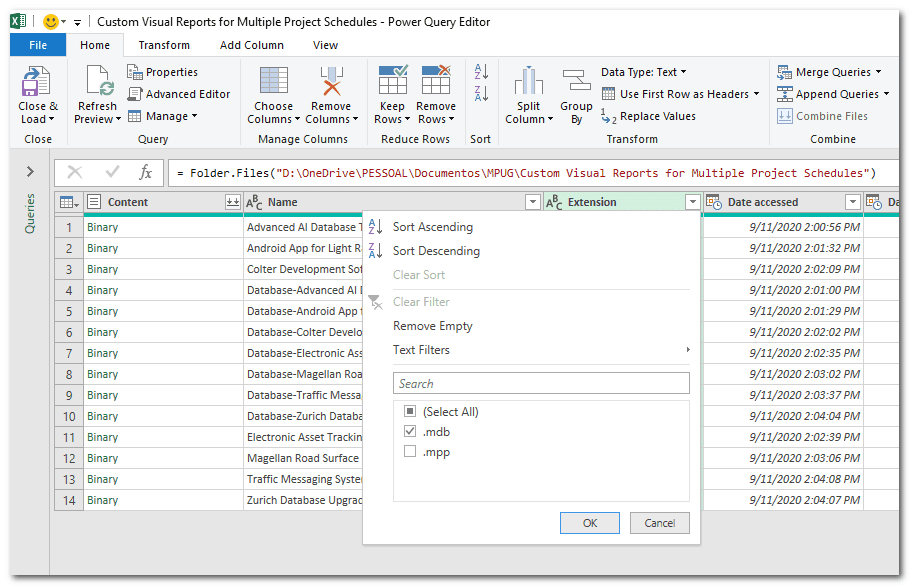Screen dimensions: 910x586
Task: Click the Remove Columns icon
Action: click(x=331, y=80)
